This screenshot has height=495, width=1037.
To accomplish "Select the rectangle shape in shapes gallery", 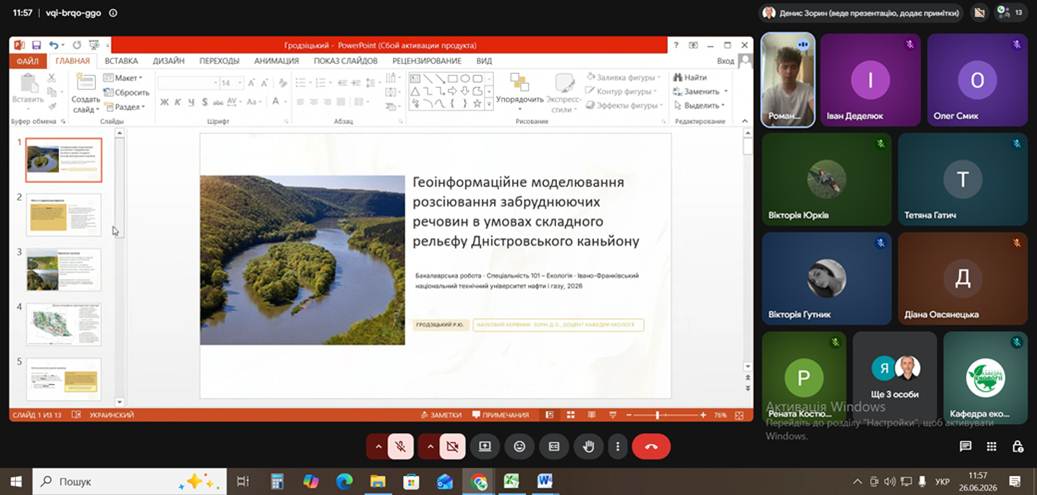I will (452, 78).
